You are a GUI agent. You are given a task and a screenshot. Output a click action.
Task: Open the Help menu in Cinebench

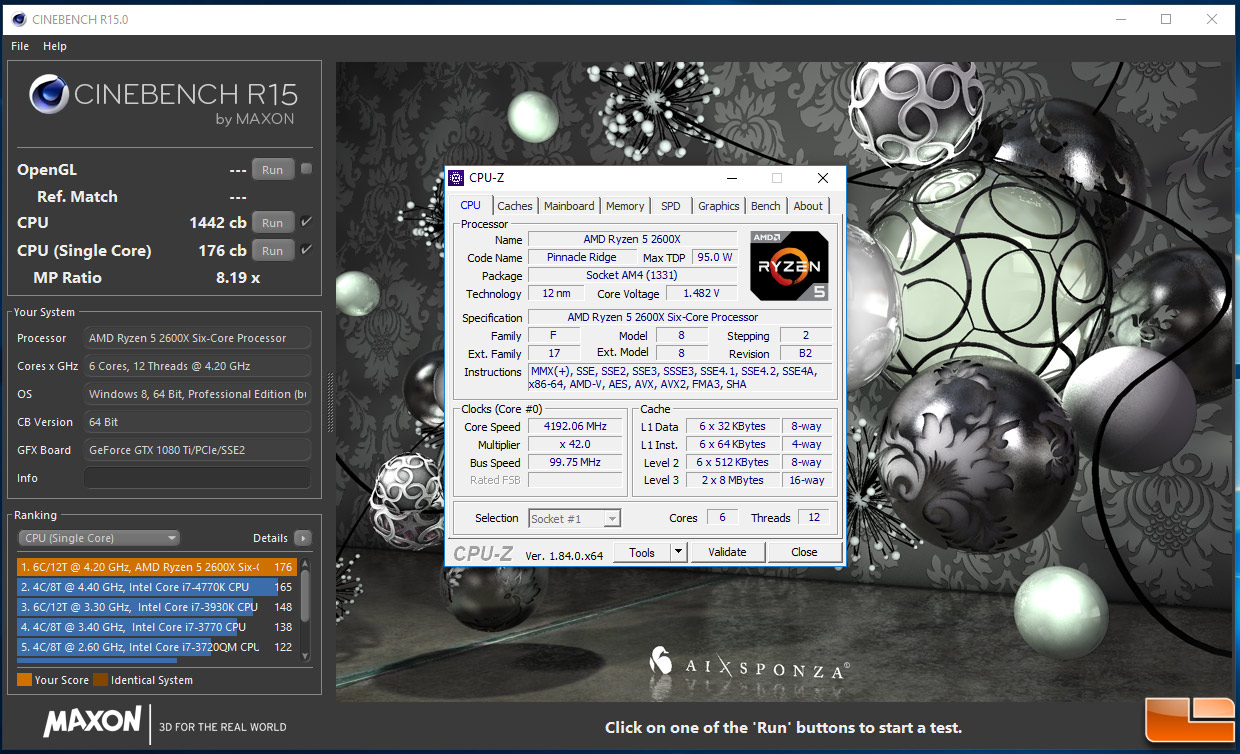(55, 46)
